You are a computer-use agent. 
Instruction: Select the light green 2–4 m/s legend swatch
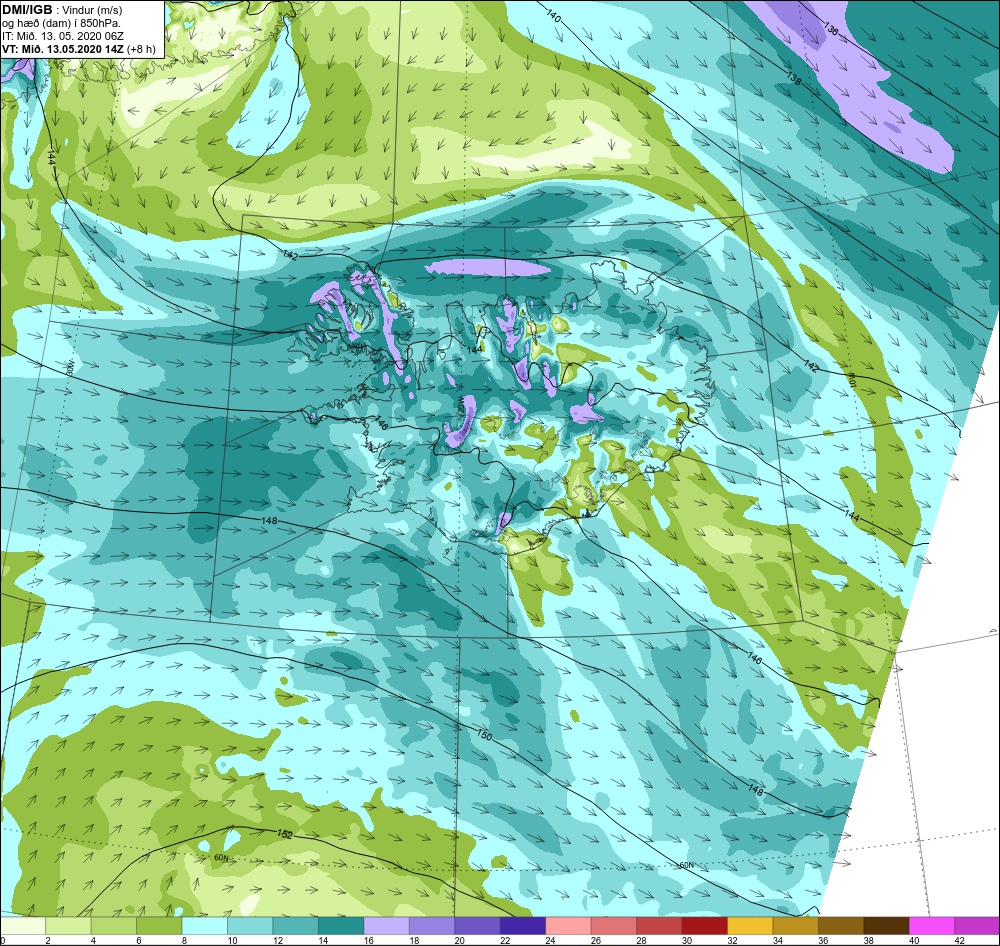tap(69, 926)
